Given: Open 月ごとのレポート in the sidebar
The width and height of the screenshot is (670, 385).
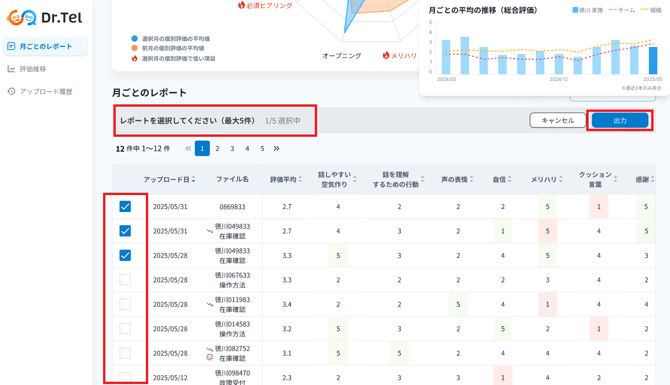Looking at the screenshot, I should pos(45,46).
